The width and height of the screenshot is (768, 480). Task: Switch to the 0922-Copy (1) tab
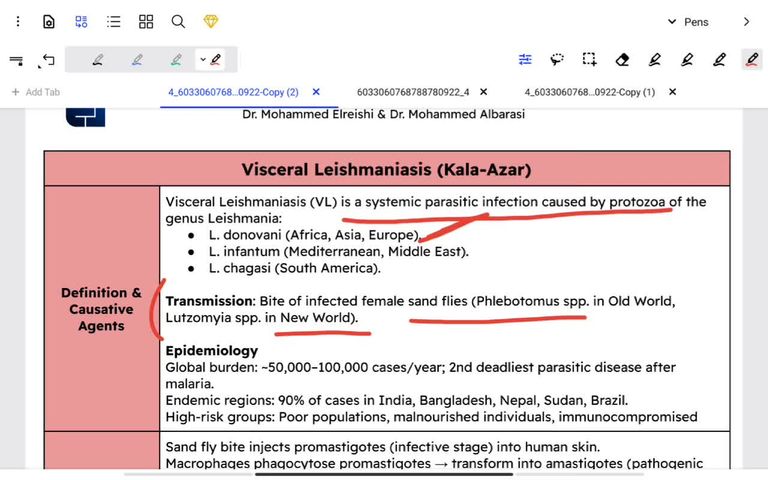pos(589,92)
